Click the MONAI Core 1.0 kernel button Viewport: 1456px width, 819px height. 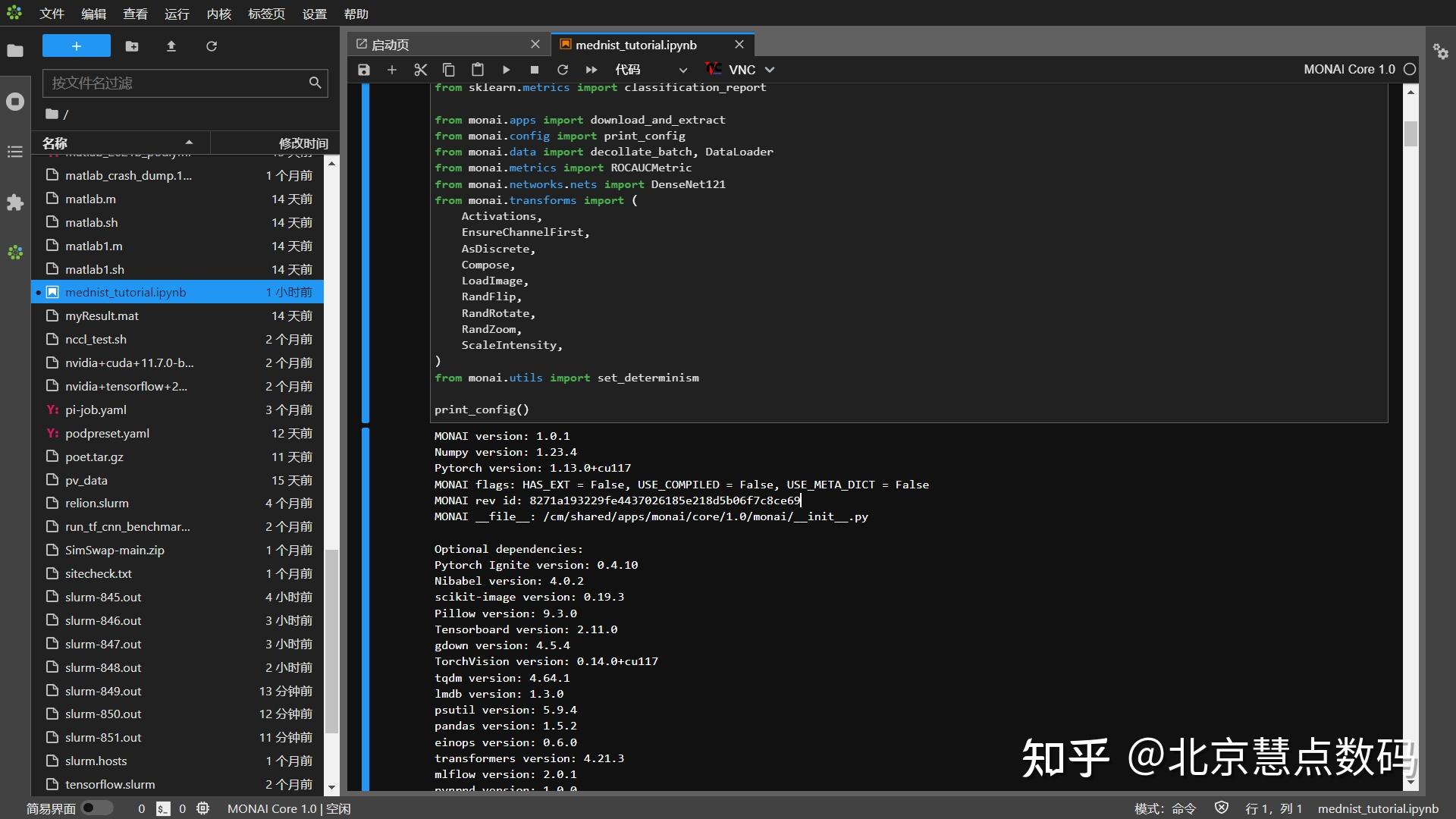1348,69
